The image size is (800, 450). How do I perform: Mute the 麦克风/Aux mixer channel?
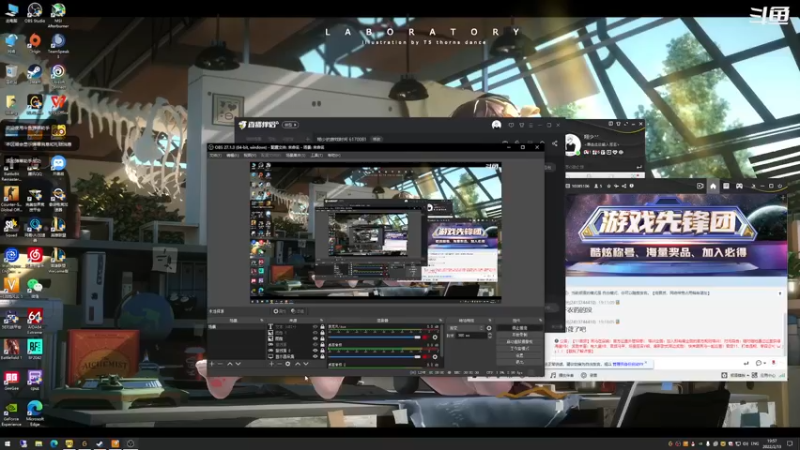pos(426,337)
